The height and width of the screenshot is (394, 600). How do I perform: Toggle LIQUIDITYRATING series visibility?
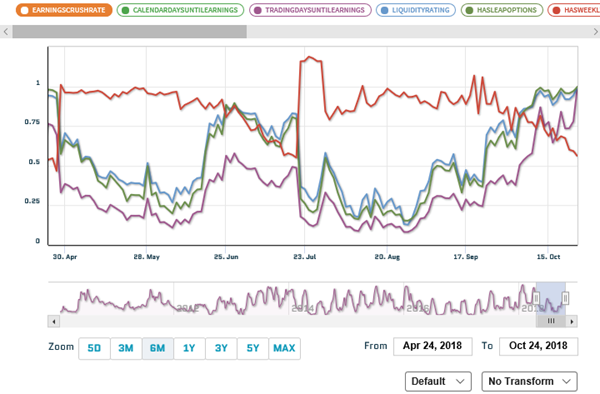click(416, 10)
